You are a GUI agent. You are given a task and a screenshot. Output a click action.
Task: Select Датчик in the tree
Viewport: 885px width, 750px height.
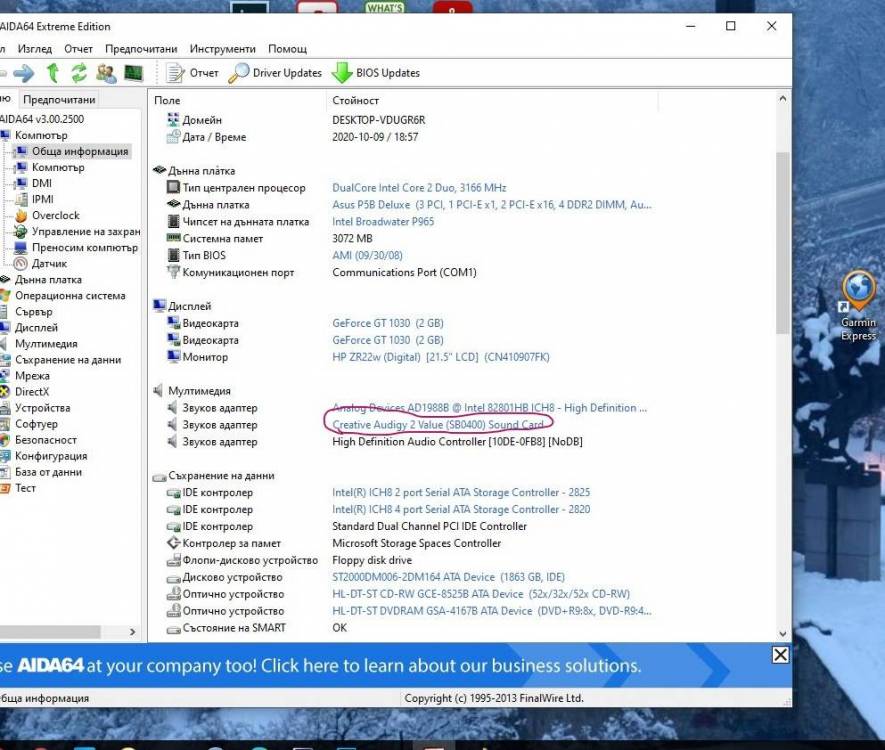pyautogui.click(x=49, y=264)
